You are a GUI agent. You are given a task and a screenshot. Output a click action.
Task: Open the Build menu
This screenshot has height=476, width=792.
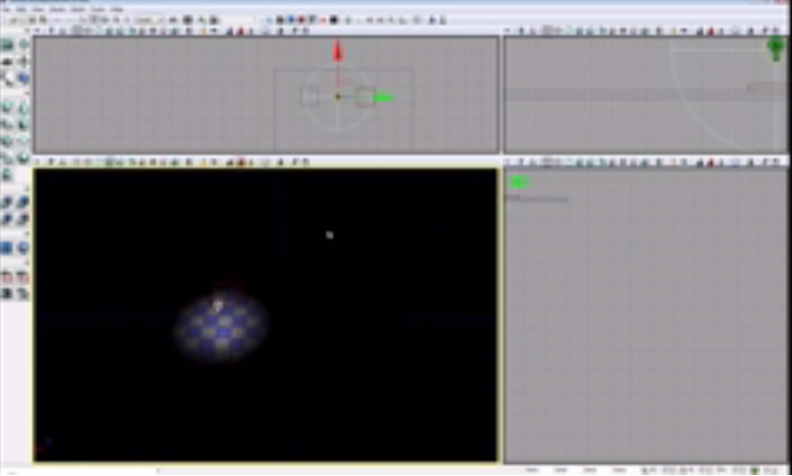[x=78, y=9]
